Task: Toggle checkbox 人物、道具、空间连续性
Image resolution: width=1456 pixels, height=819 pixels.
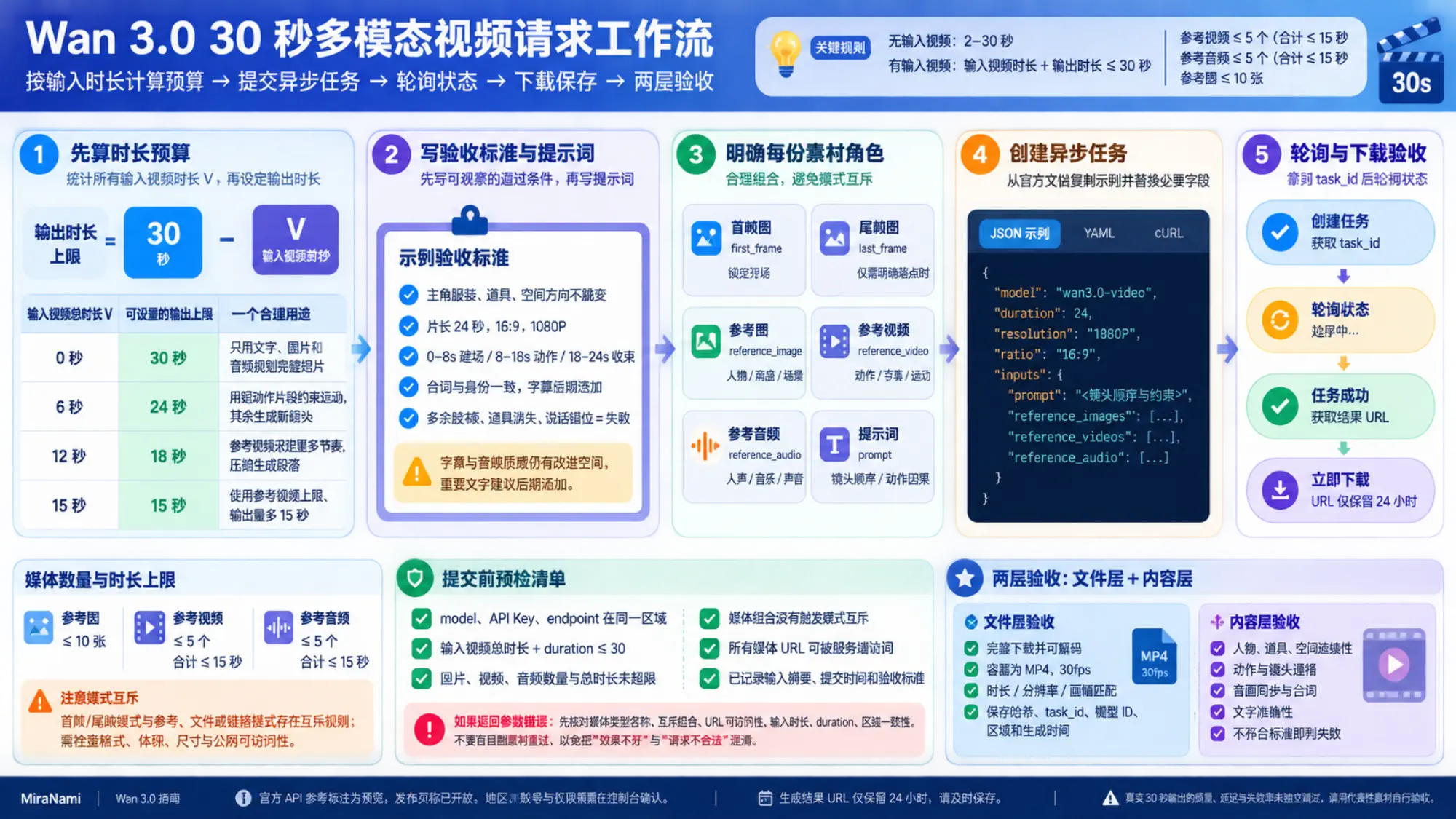Action: coord(1217,648)
